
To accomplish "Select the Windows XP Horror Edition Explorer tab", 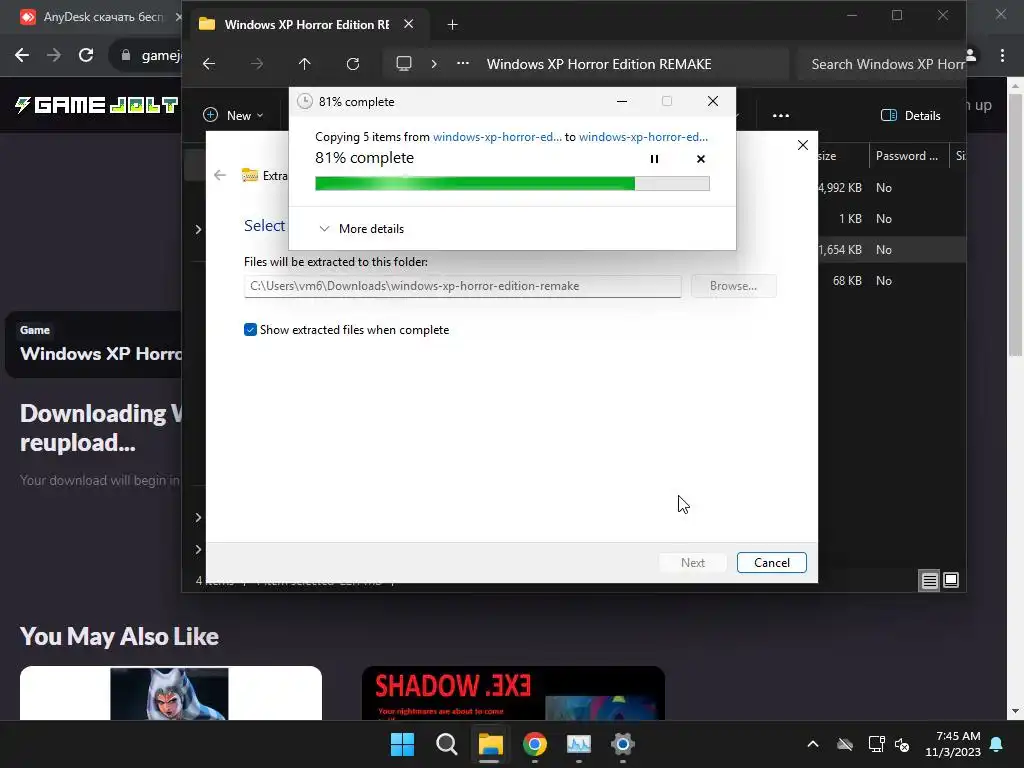I will pos(306,25).
